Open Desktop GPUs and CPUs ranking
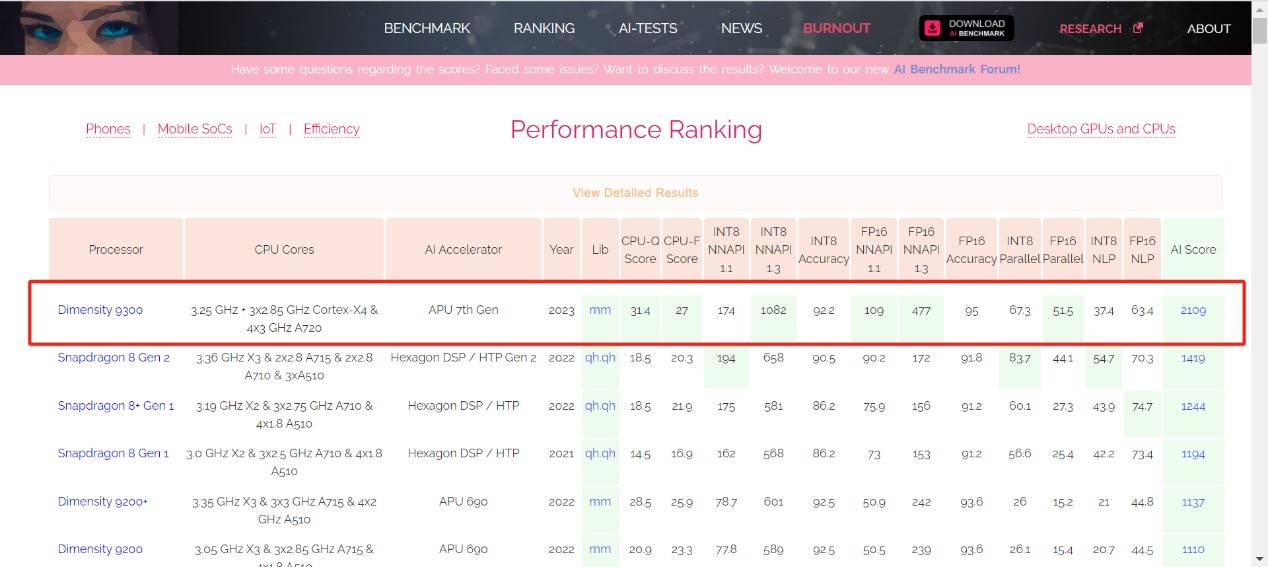 [1101, 129]
